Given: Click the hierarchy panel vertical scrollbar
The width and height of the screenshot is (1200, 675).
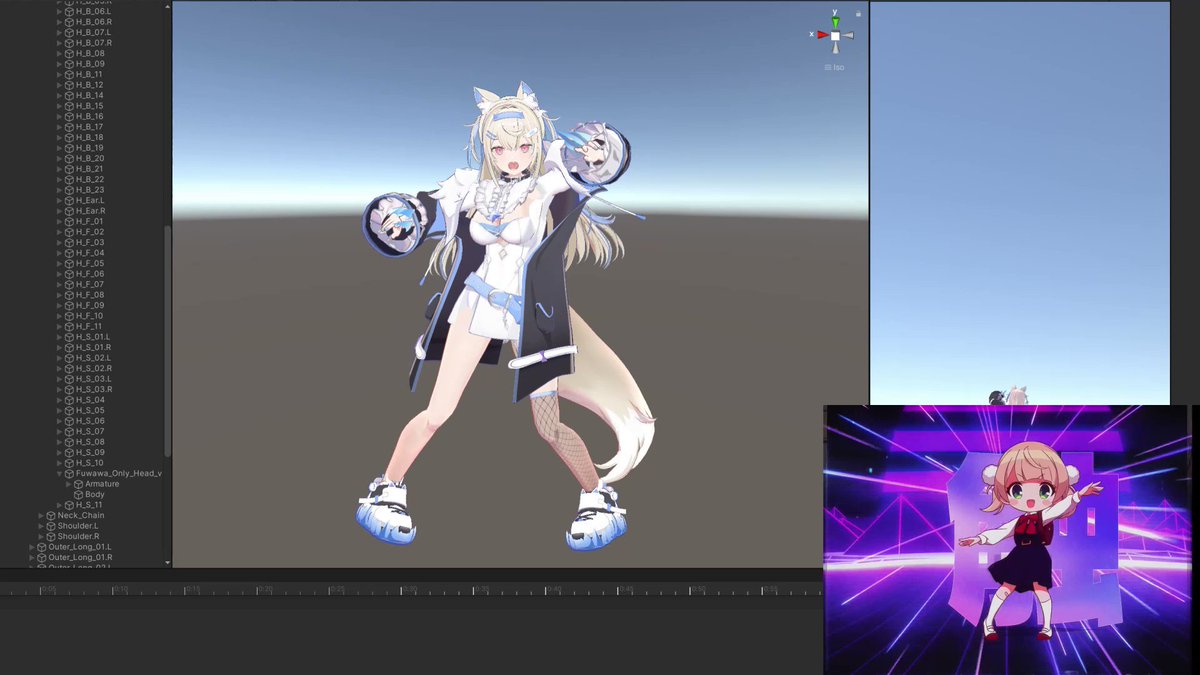Looking at the screenshot, I should point(168,340).
